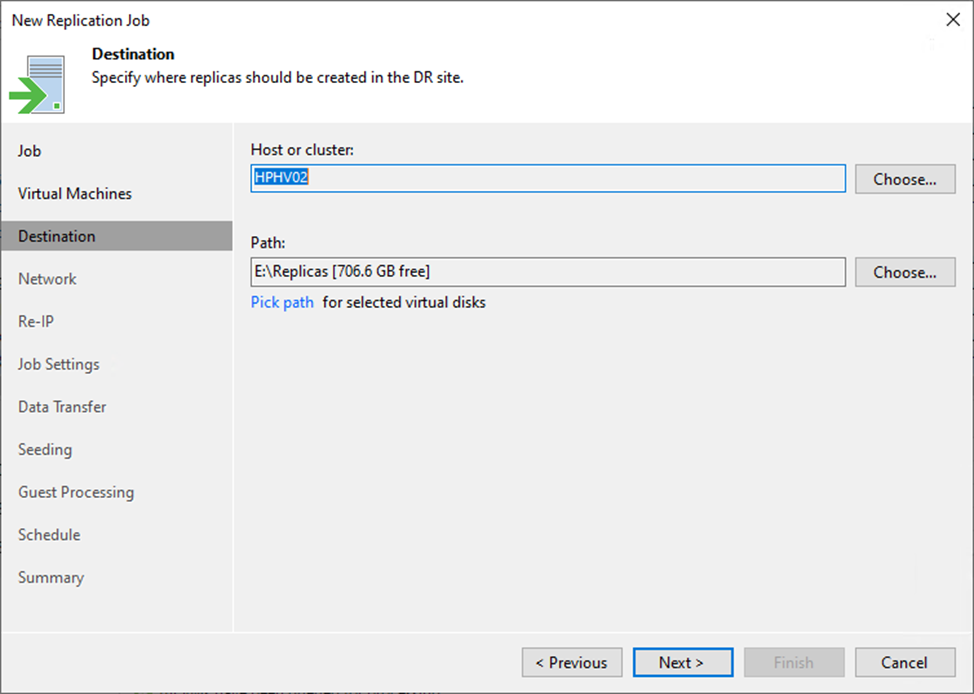Screen dimensions: 974x694
Task: Click the Path field showing E:\Replicas
Action: pos(547,272)
